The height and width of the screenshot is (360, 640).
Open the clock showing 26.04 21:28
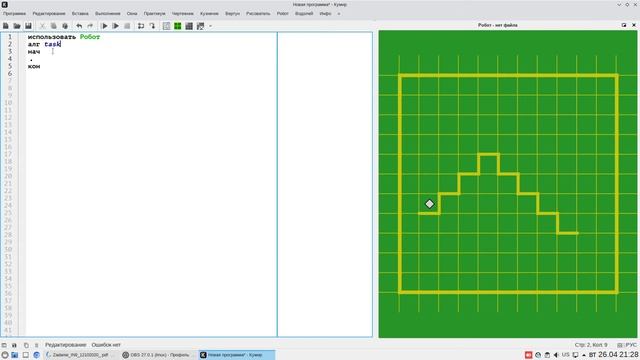[x=613, y=355]
